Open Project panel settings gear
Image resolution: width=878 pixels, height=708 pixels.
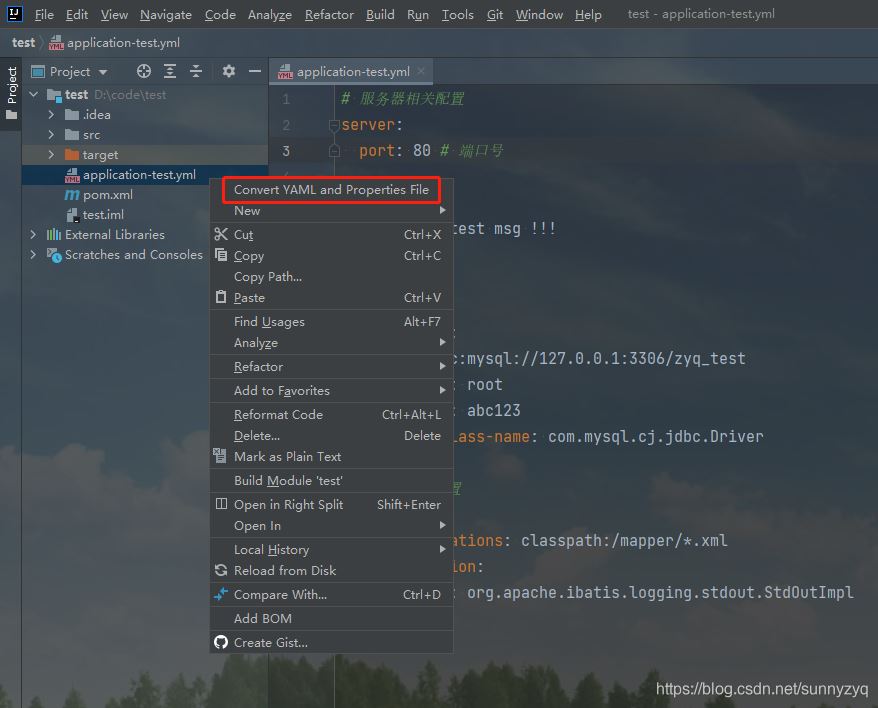[x=229, y=71]
